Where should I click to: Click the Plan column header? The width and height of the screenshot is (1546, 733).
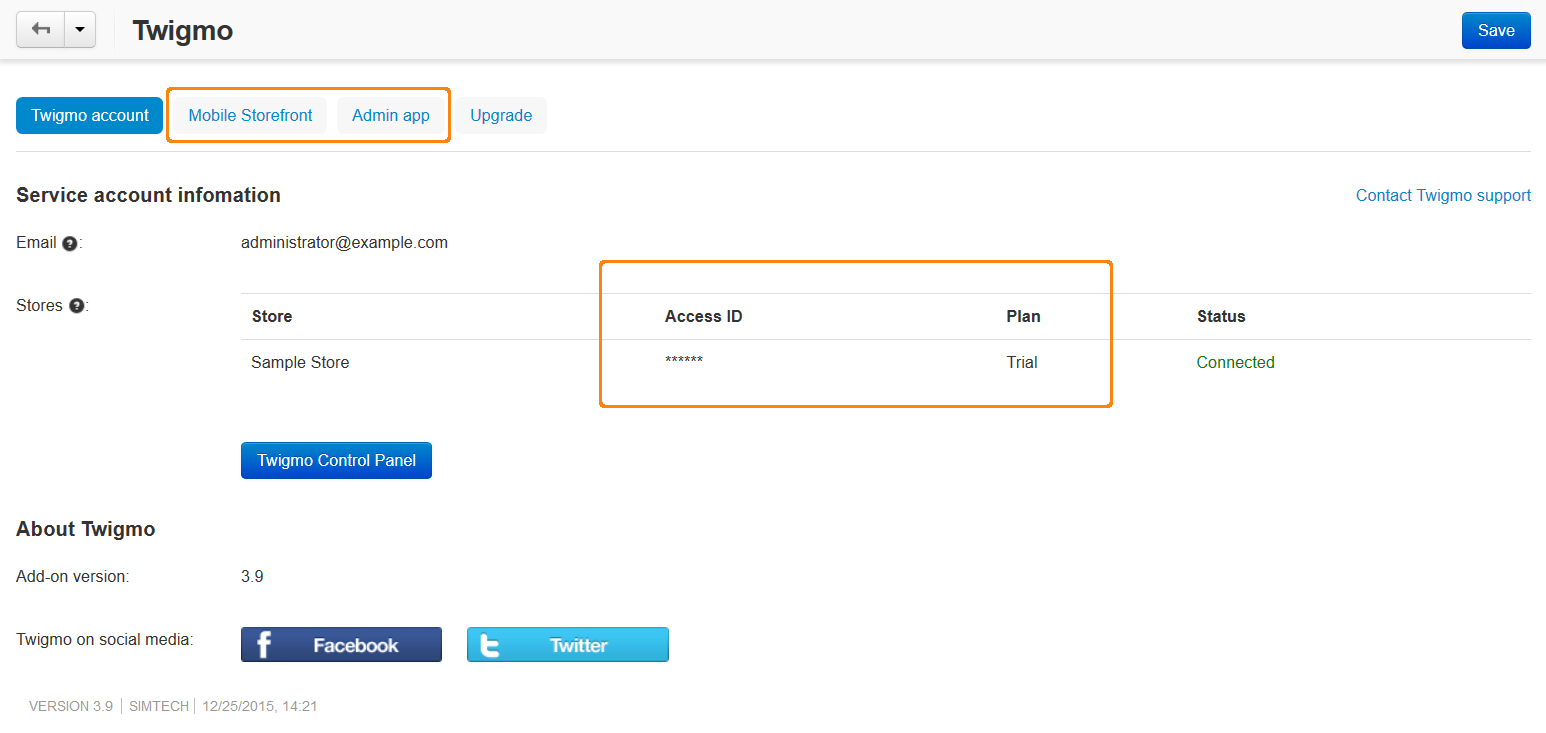[x=1023, y=316]
